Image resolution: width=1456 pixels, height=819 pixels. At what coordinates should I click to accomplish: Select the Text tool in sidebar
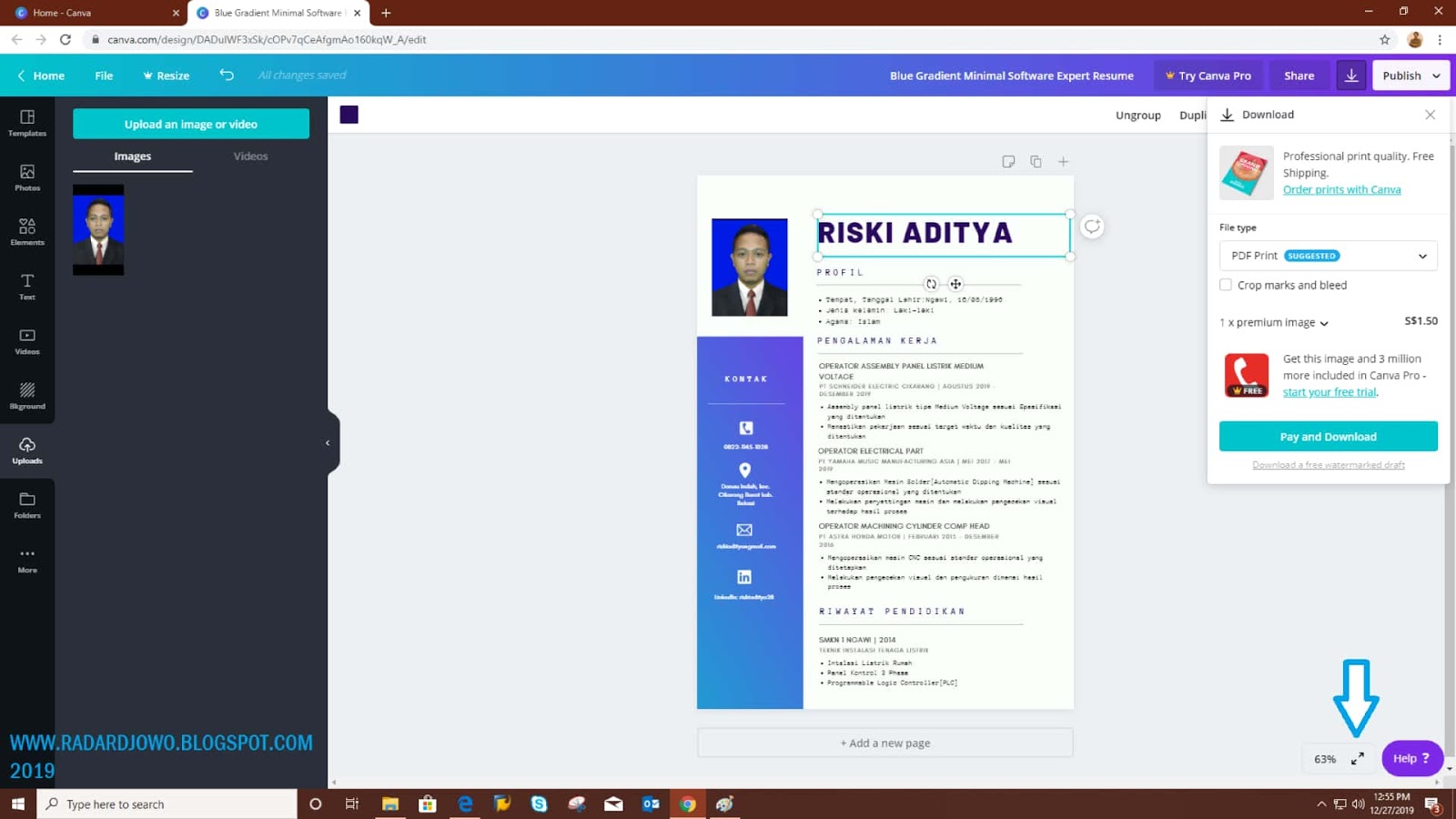click(x=27, y=287)
